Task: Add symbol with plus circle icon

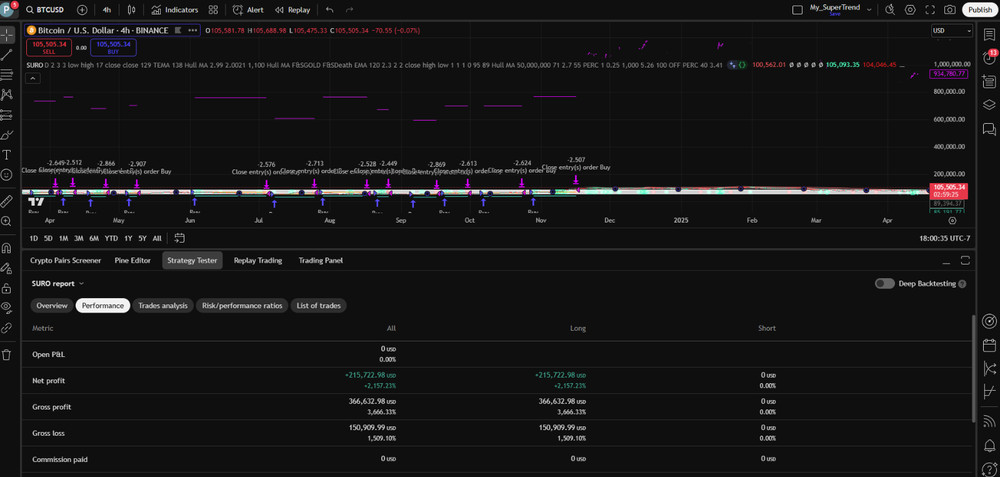Action: pos(82,10)
